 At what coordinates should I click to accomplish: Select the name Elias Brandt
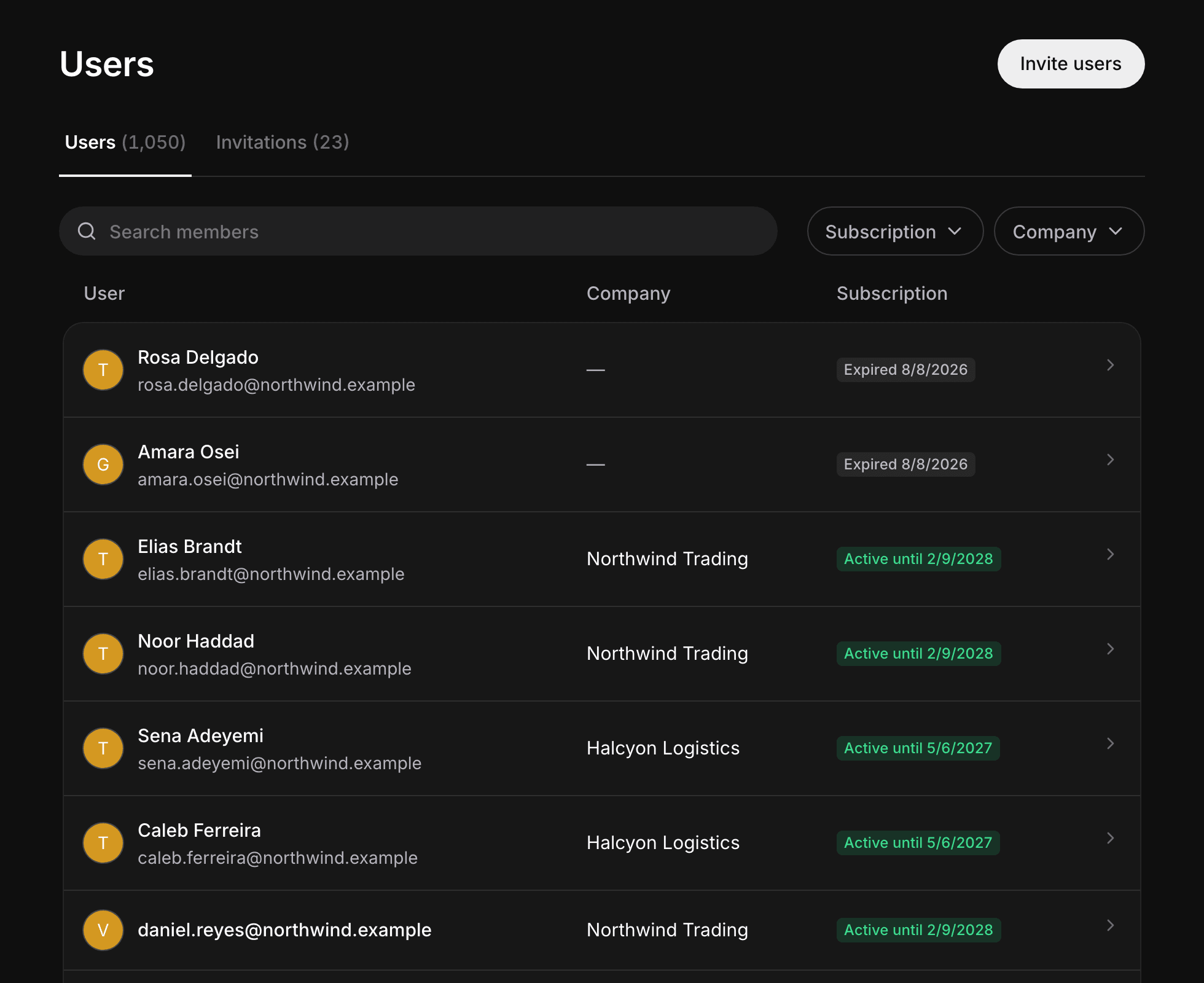190,547
